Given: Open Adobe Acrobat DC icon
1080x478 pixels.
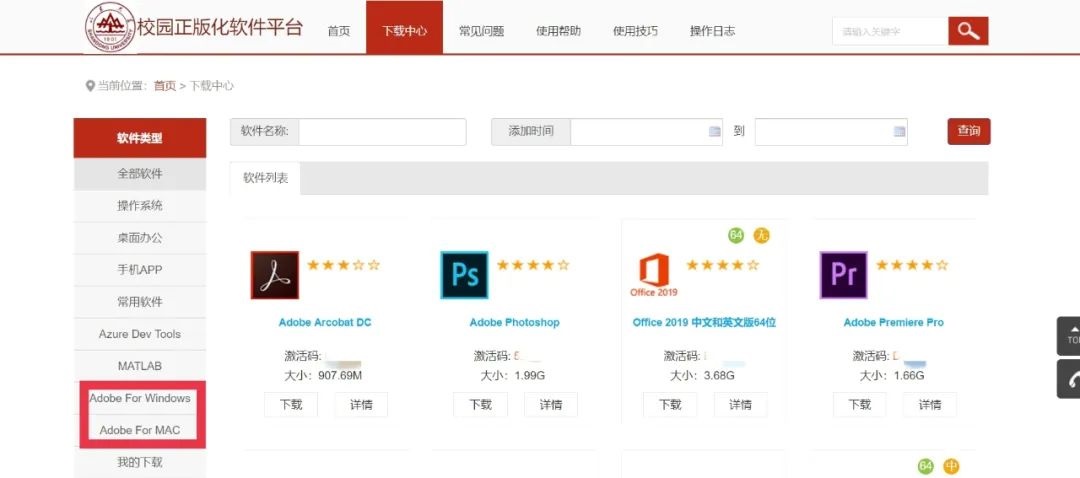Looking at the screenshot, I should pos(275,275).
